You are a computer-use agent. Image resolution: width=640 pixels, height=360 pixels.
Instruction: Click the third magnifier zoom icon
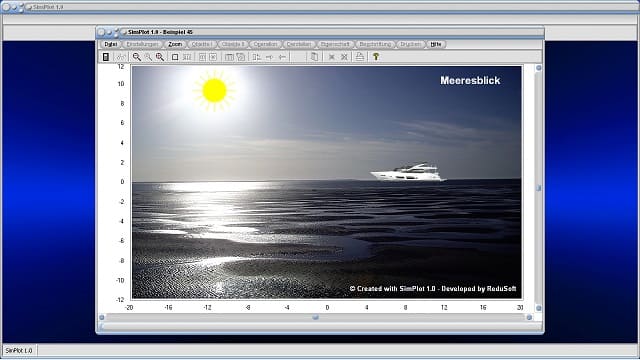[x=160, y=57]
